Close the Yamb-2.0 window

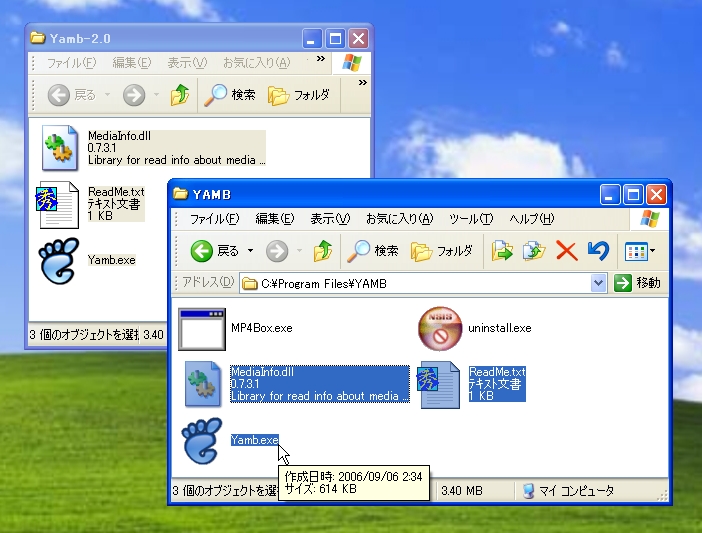(358, 38)
